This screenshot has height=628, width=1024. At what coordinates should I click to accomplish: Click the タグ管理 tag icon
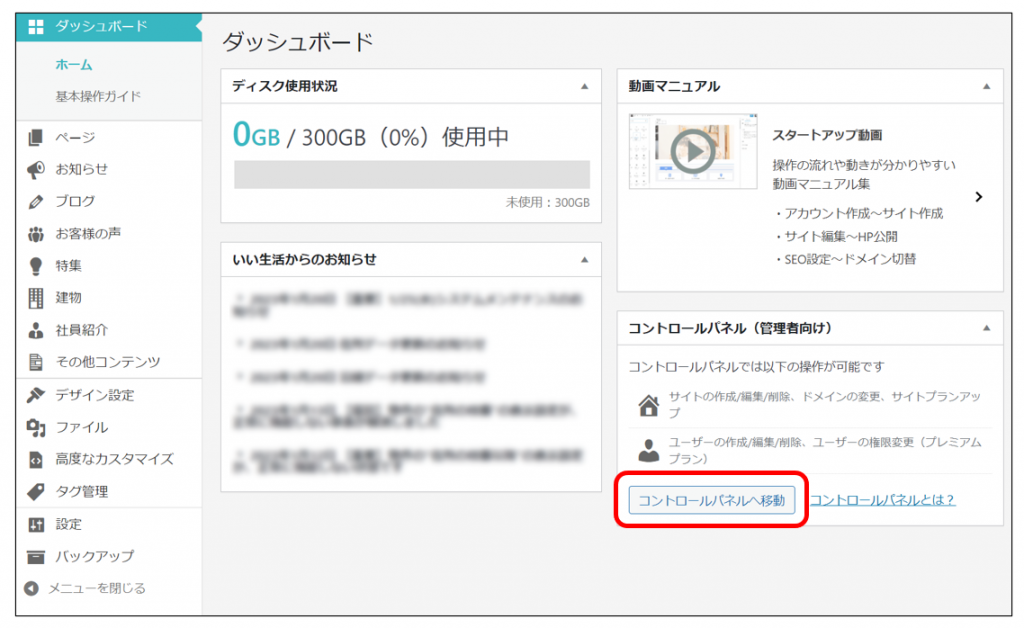tap(36, 492)
